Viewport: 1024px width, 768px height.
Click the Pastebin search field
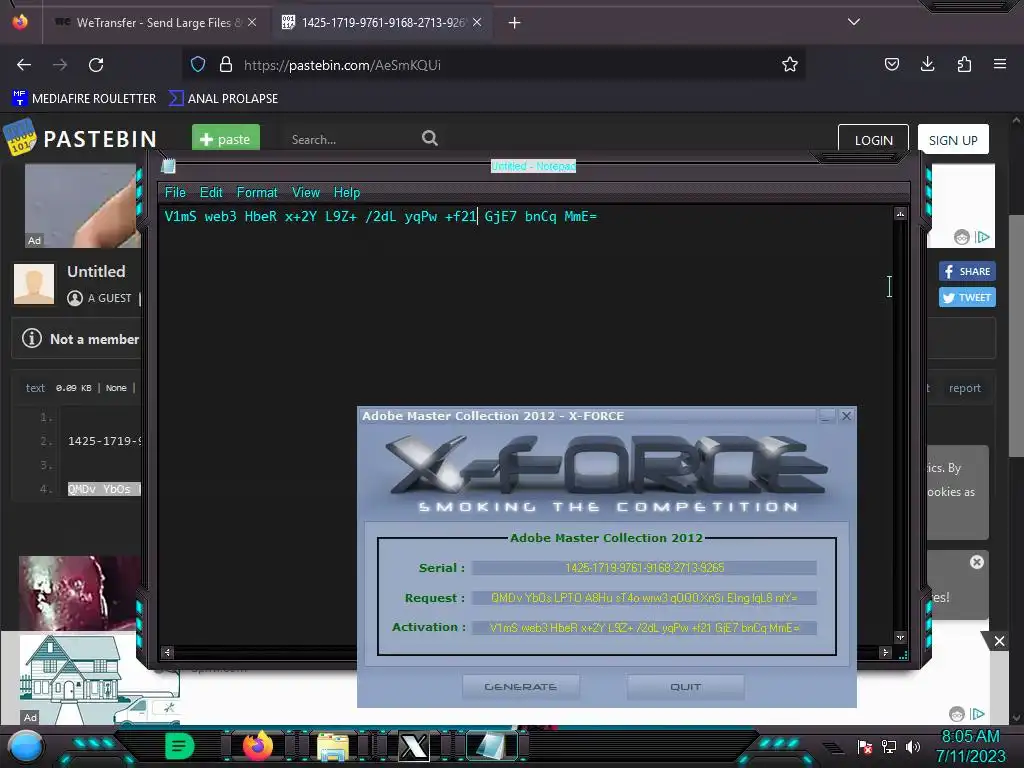tap(353, 139)
